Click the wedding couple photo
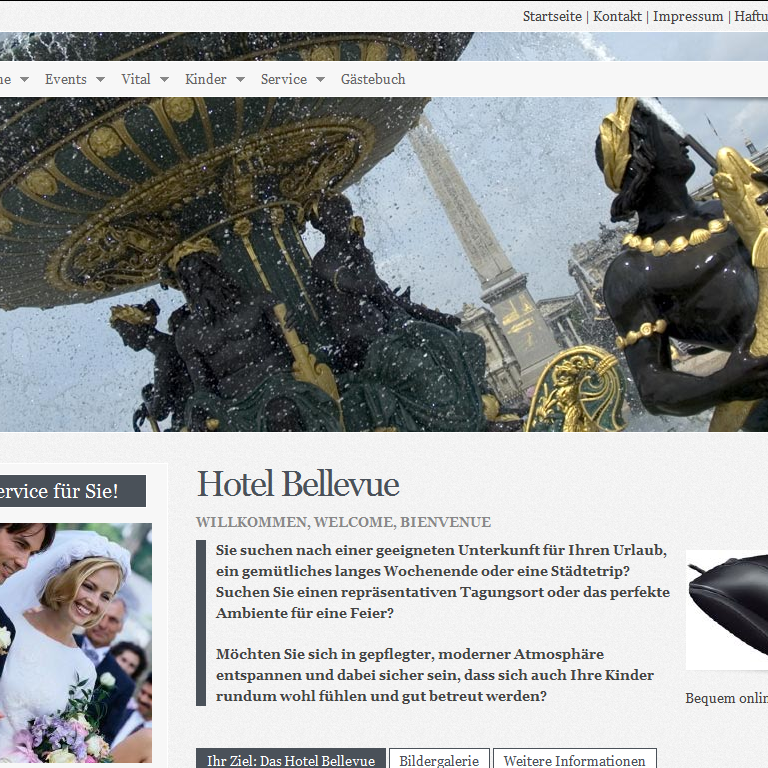This screenshot has height=768, width=768. [76, 643]
